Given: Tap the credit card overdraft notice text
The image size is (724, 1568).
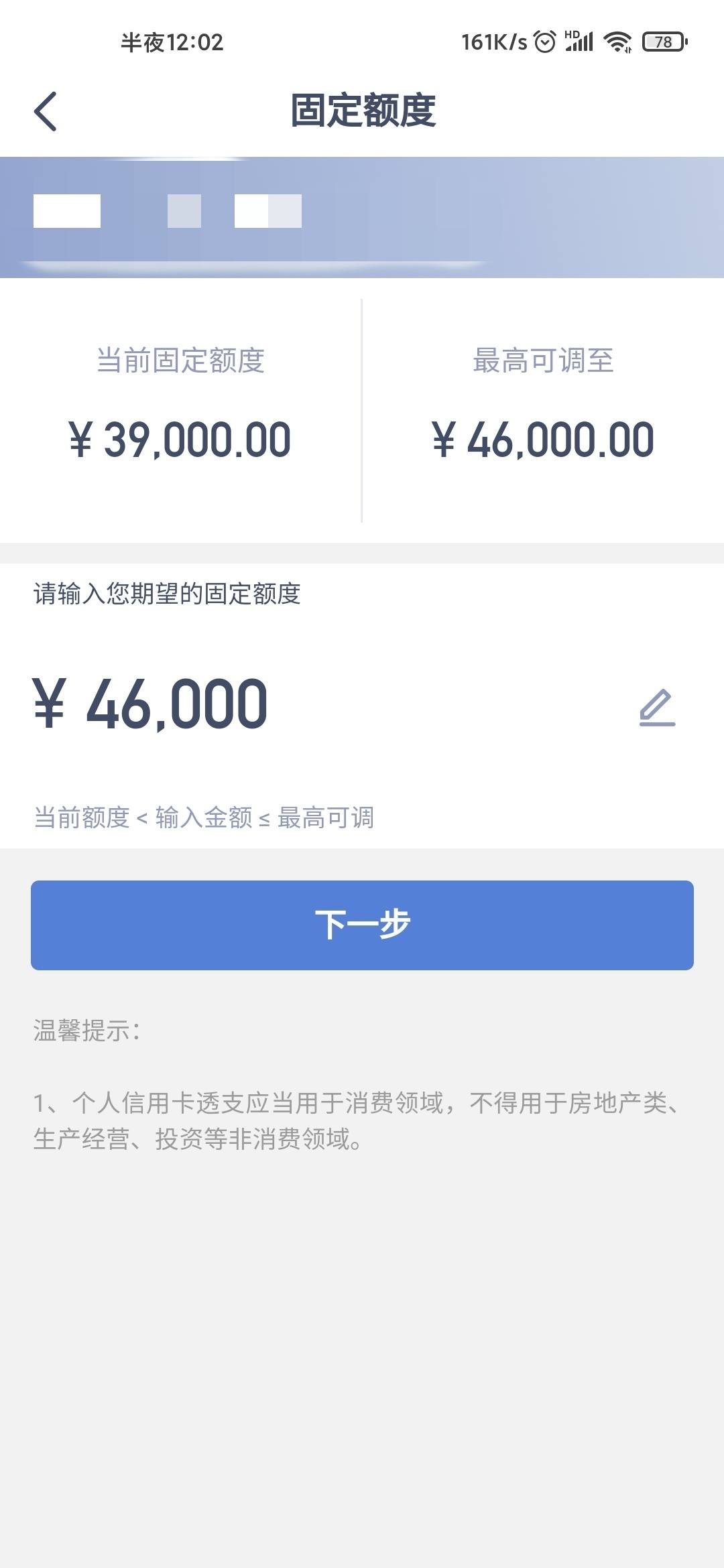Looking at the screenshot, I should [359, 1120].
